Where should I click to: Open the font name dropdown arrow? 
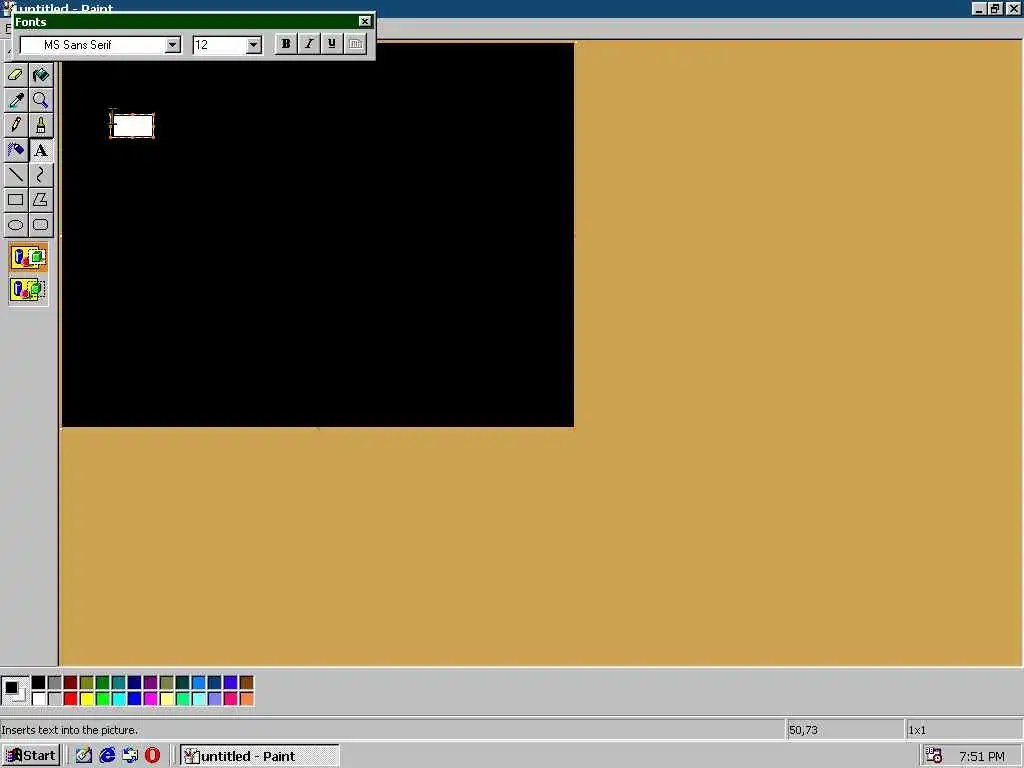pos(172,45)
